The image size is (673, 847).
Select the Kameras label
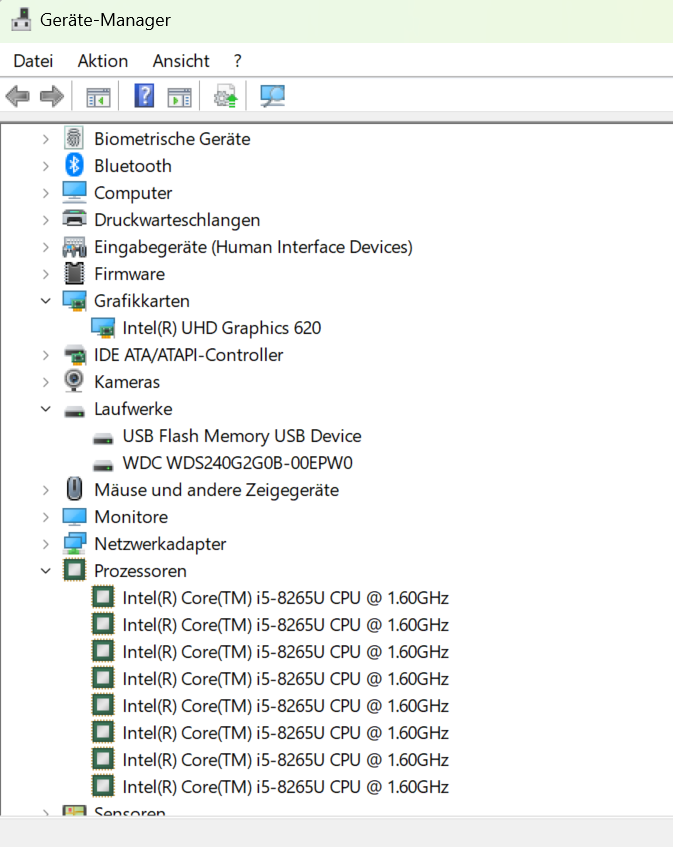coord(127,382)
